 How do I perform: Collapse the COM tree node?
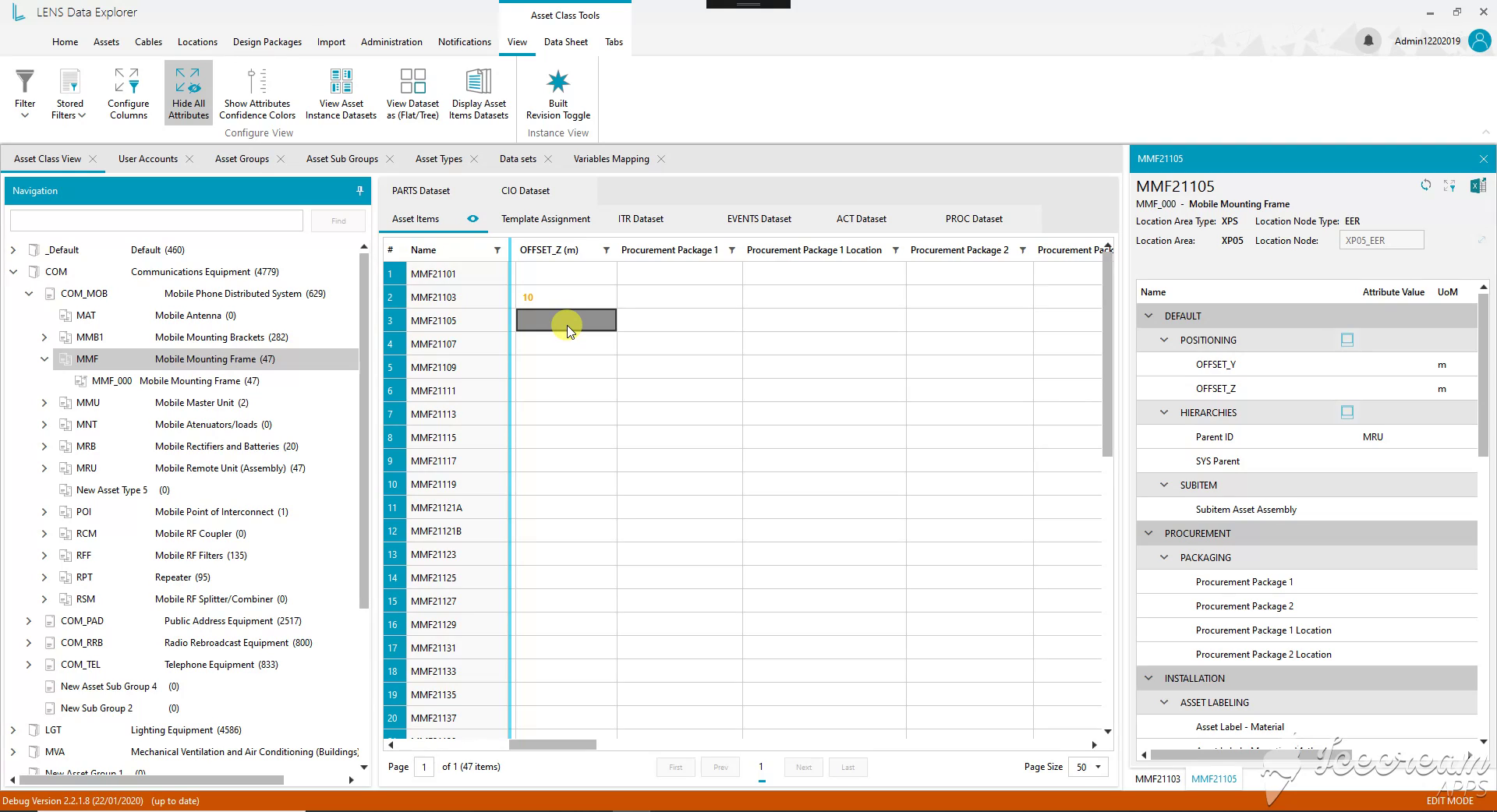click(13, 272)
